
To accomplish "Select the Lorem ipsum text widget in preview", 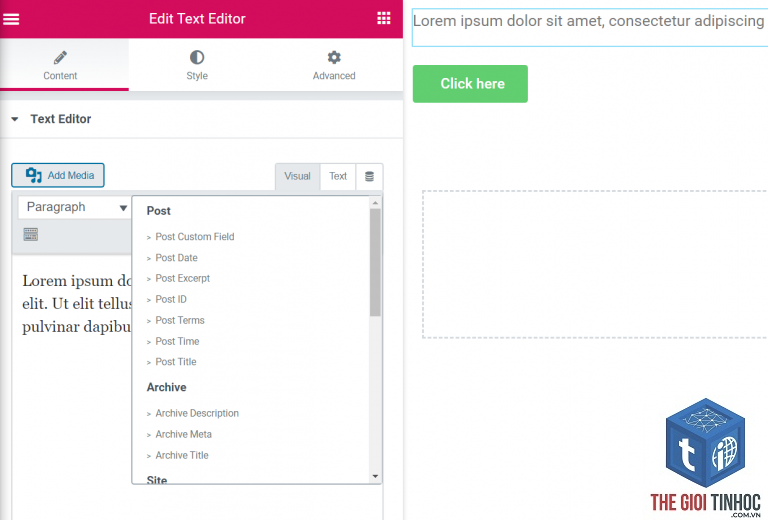I will [590, 27].
